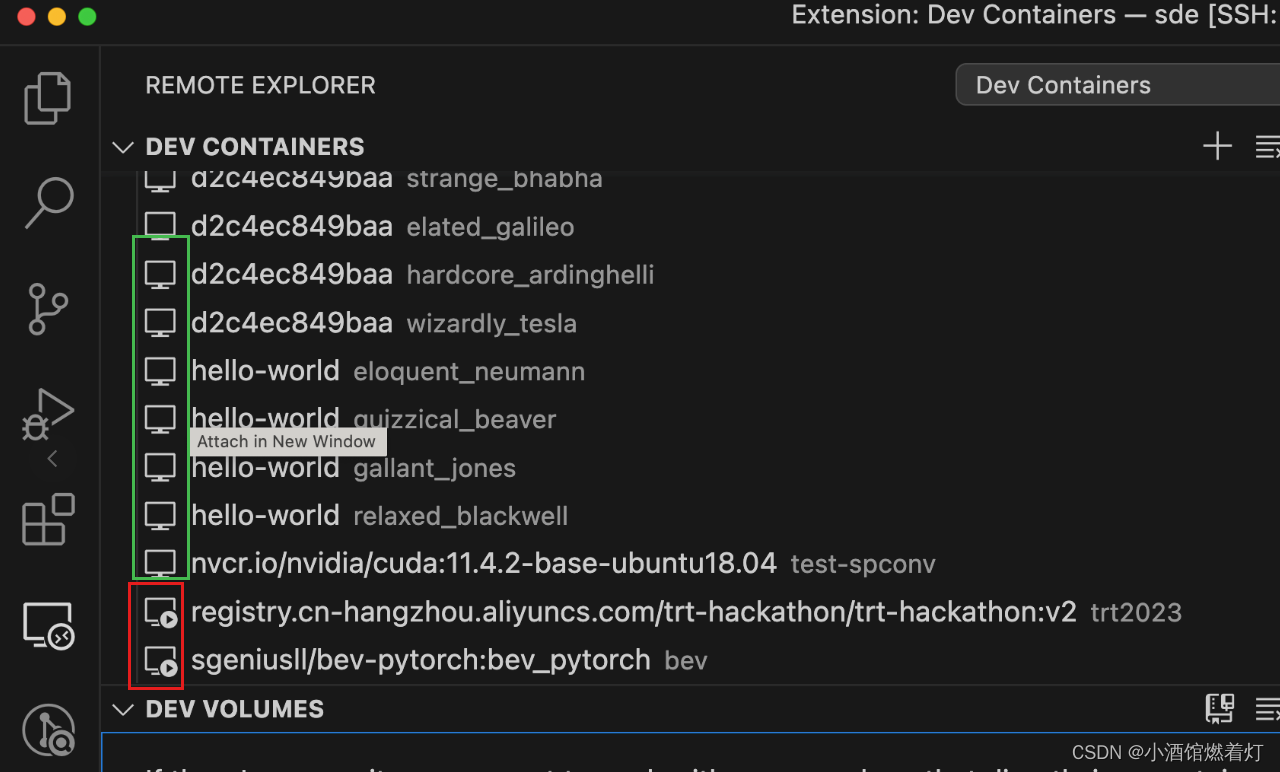The width and height of the screenshot is (1280, 772).
Task: Open the Extensions view in activity bar
Action: pos(48,519)
